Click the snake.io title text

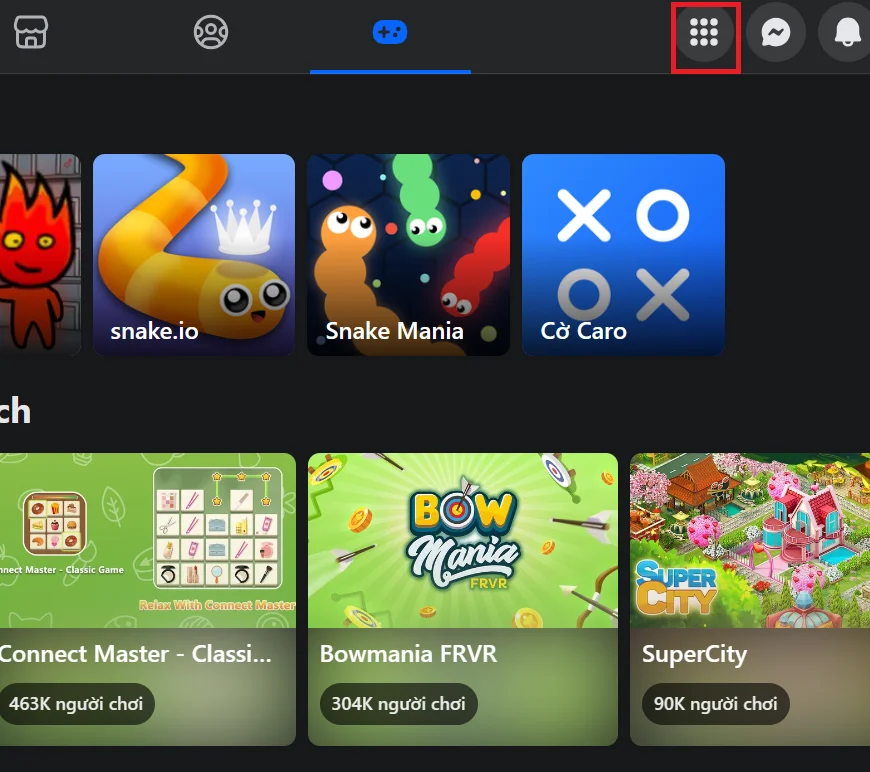[x=155, y=331]
